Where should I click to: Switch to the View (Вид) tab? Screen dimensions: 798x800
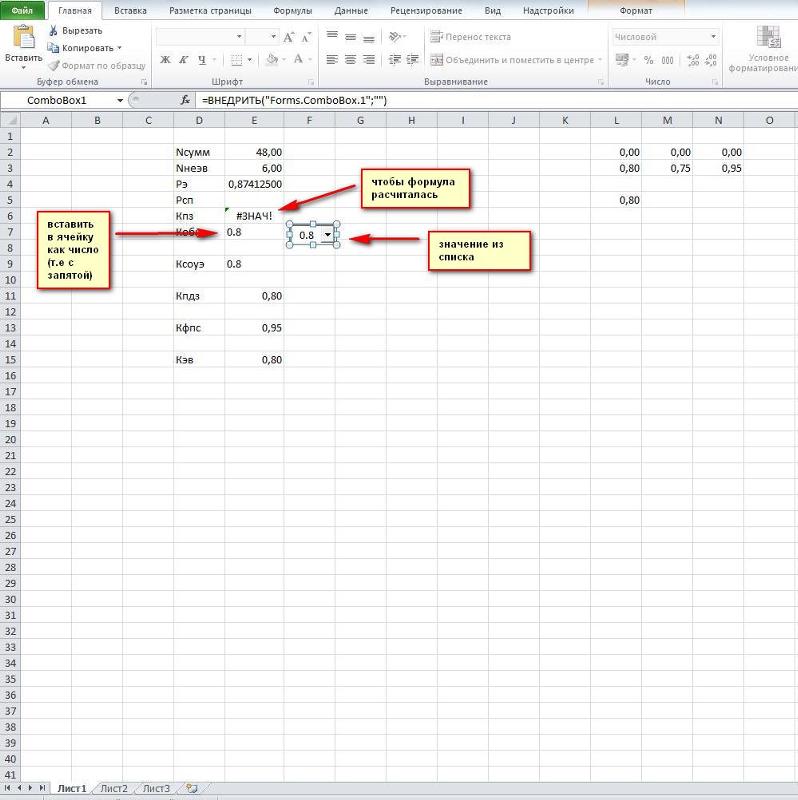click(492, 10)
